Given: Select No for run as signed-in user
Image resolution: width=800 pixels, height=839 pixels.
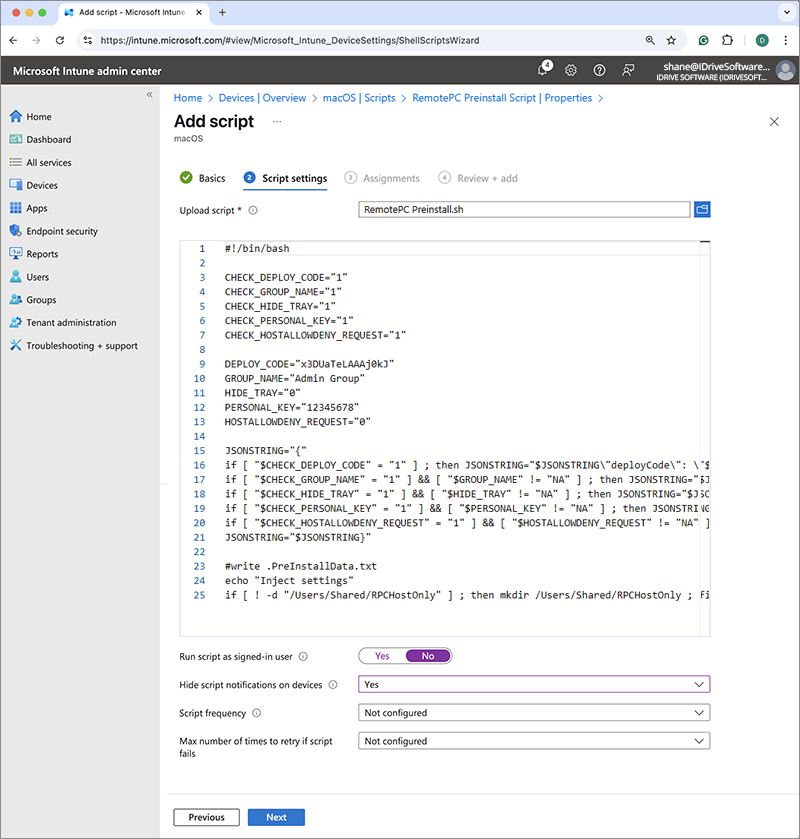Looking at the screenshot, I should pyautogui.click(x=428, y=656).
